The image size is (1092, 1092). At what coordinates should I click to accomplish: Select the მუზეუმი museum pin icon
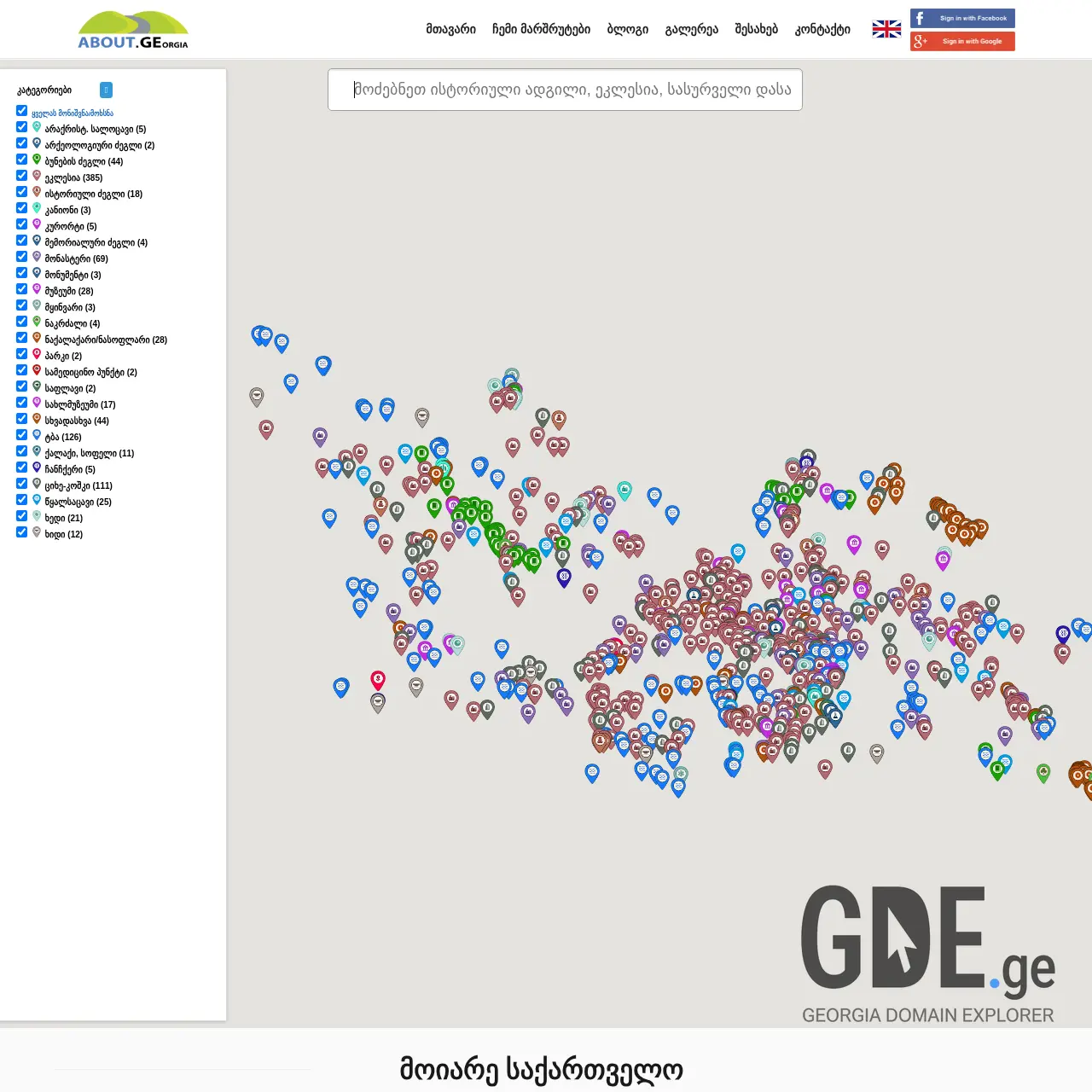pyautogui.click(x=37, y=288)
